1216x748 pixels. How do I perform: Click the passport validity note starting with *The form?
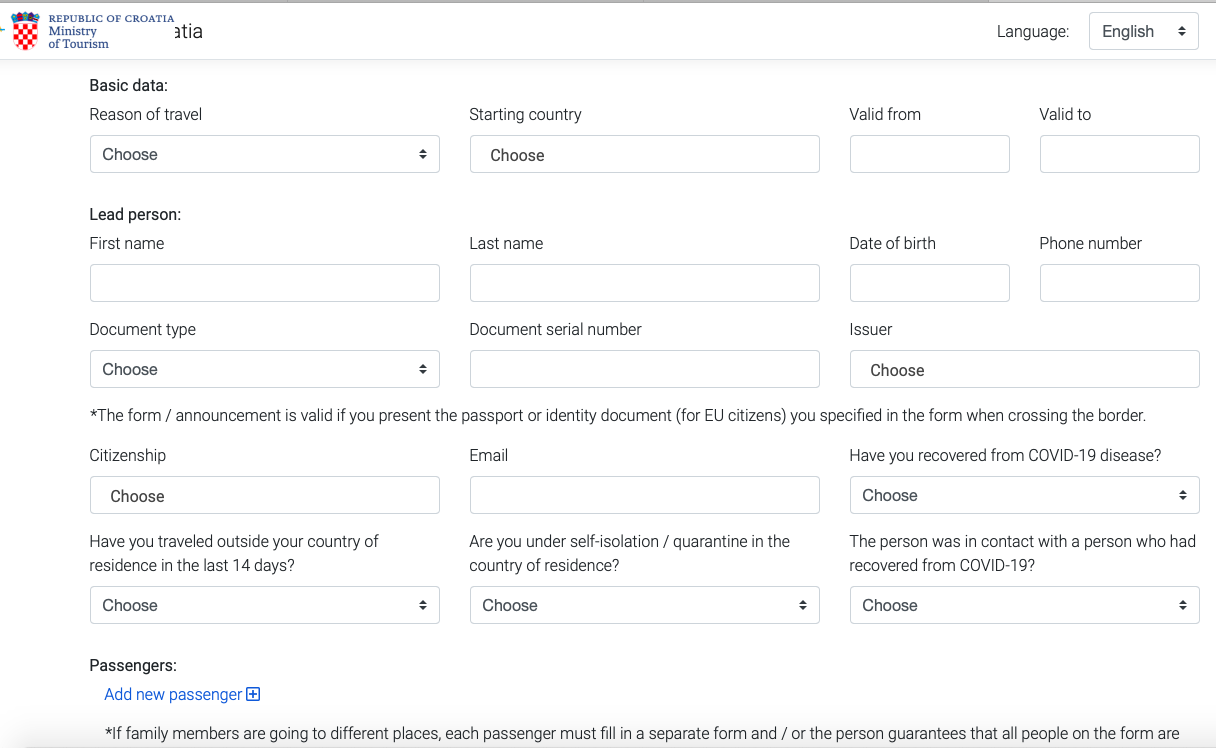[x=618, y=415]
